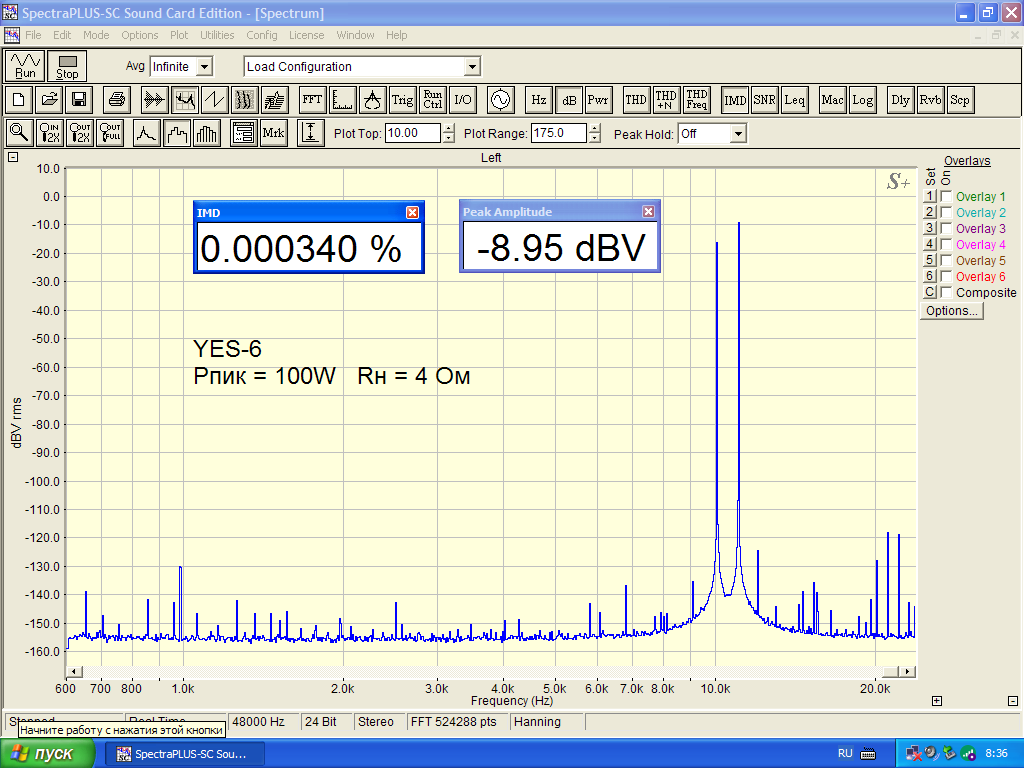Screen dimensions: 1024x768
Task: Click the Plot Top input field
Action: point(411,133)
